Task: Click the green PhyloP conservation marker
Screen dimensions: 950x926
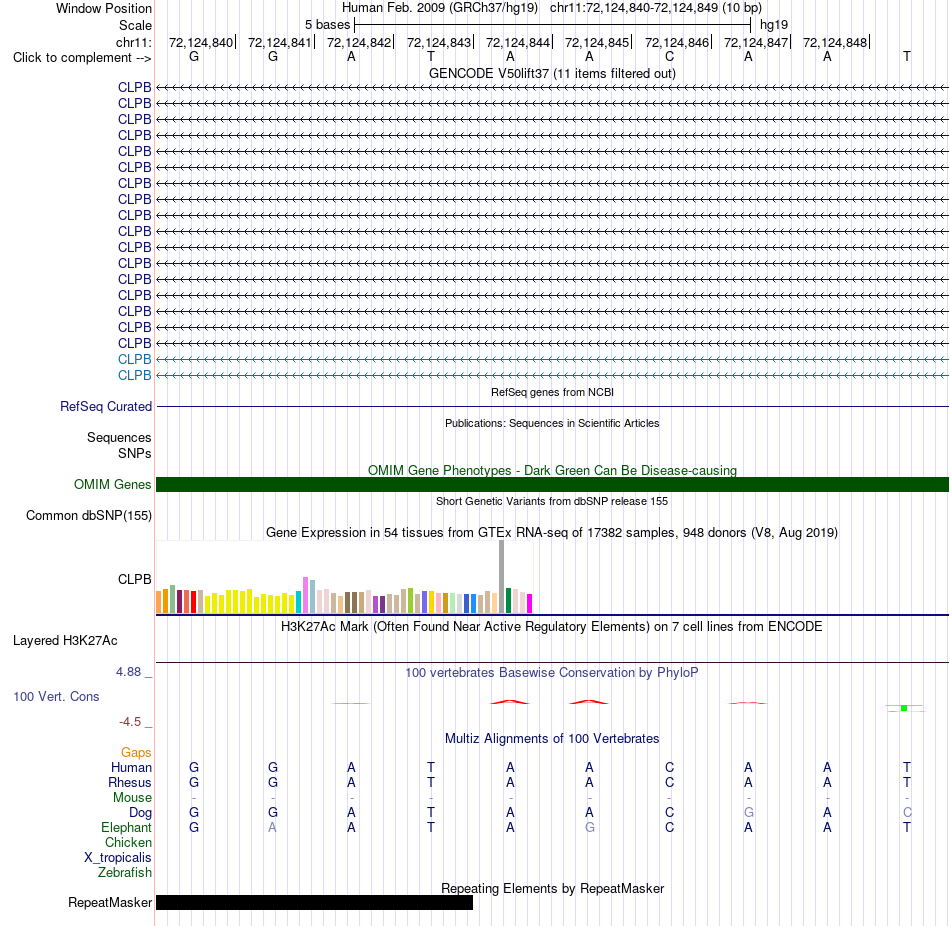Action: (904, 708)
